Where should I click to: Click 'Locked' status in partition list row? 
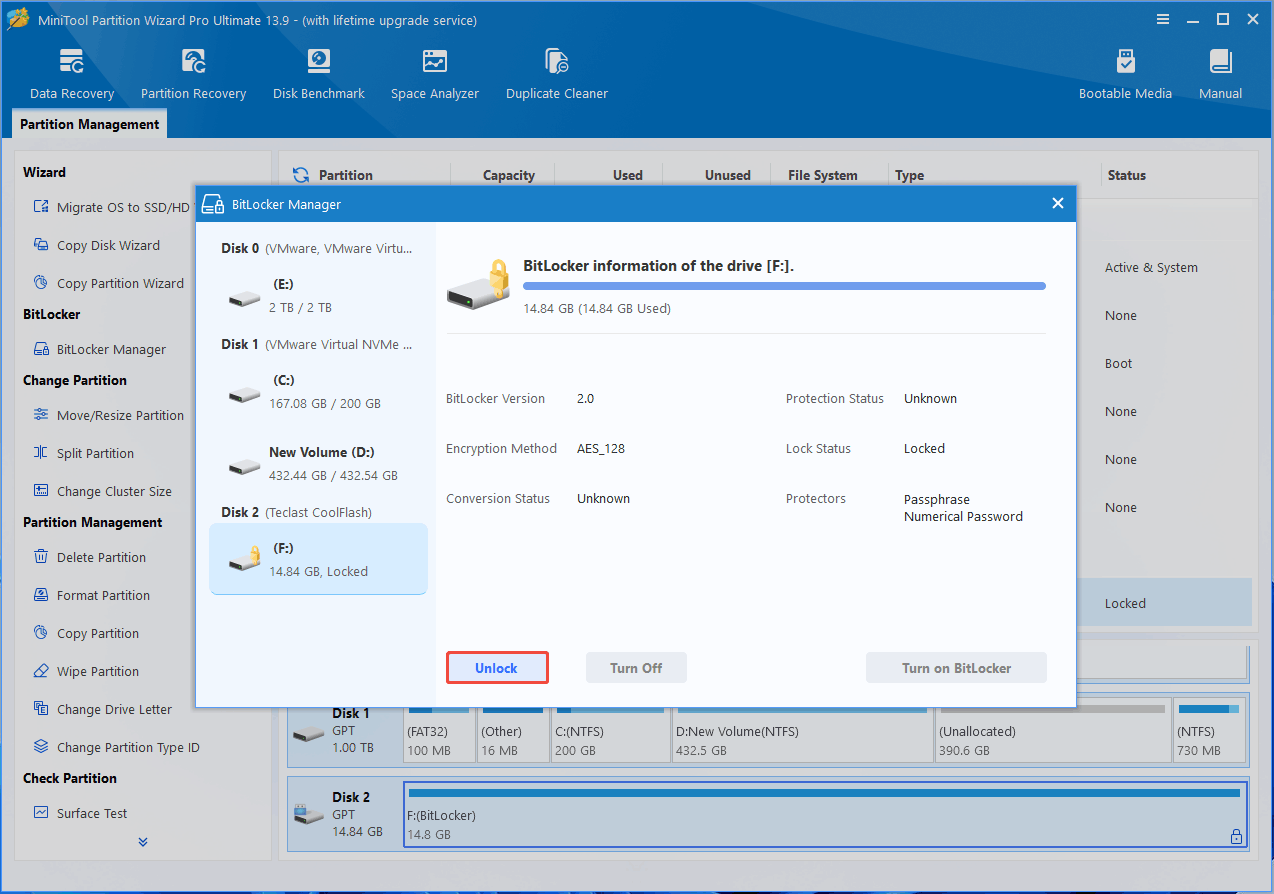1125,603
